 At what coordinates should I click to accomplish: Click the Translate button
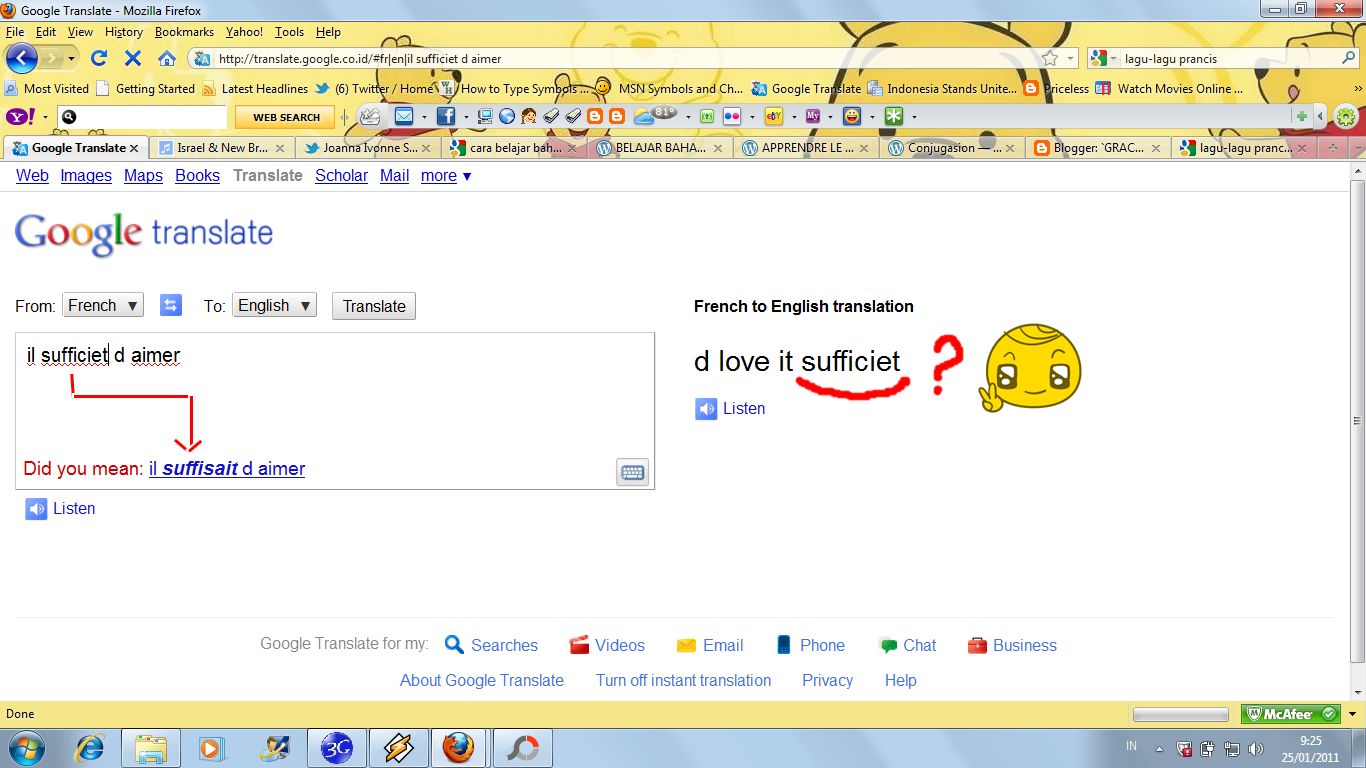click(374, 306)
